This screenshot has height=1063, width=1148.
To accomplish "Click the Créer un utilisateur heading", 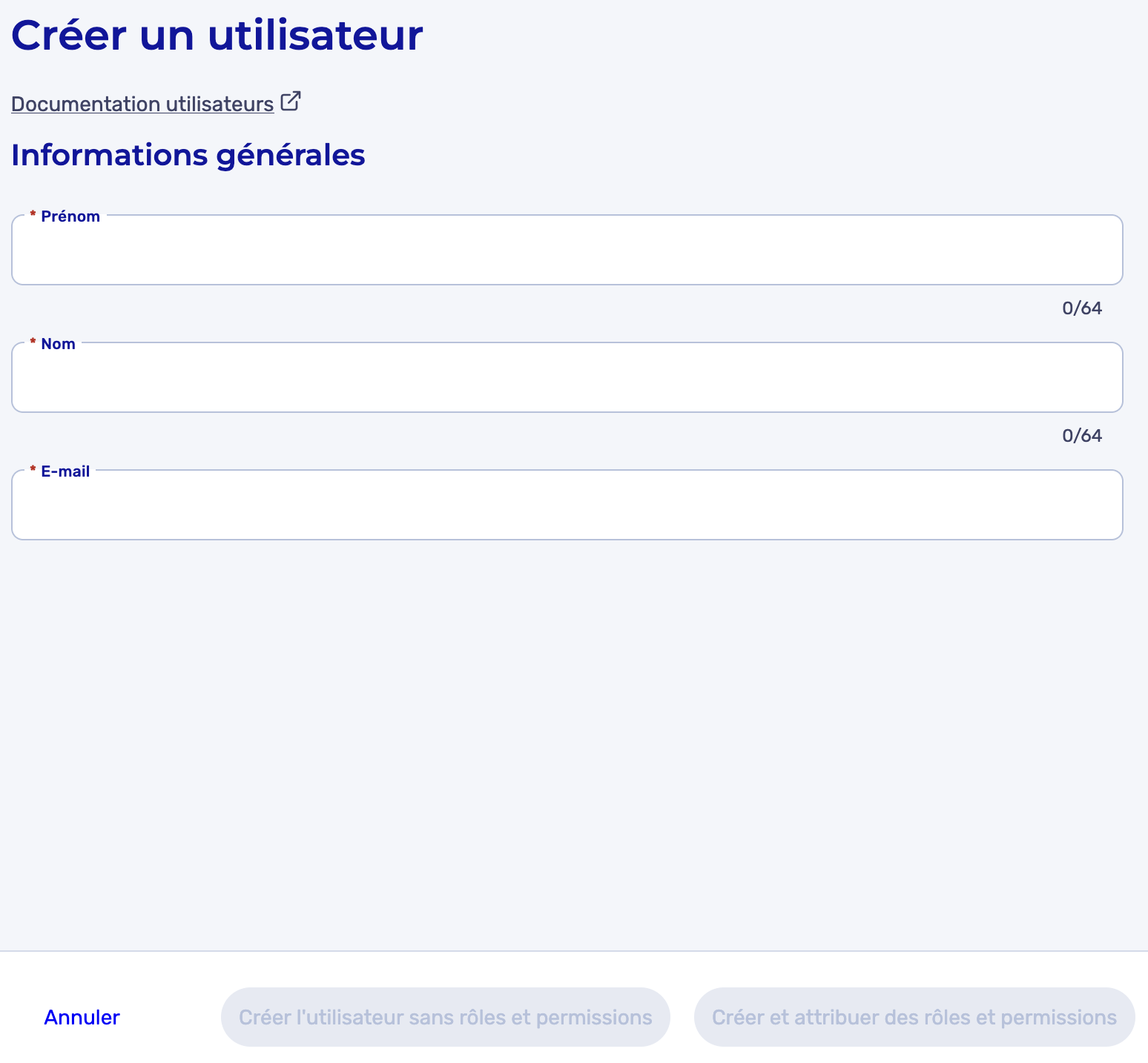I will click(217, 35).
